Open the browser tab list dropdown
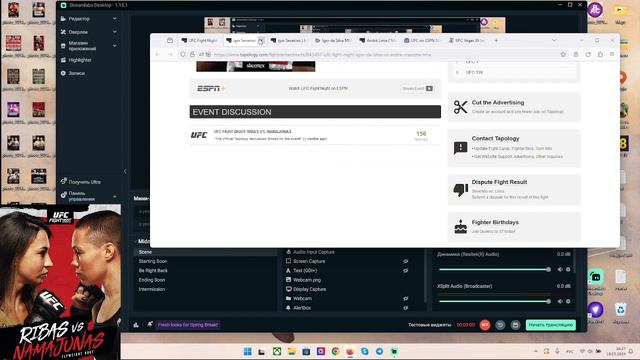 [554, 40]
